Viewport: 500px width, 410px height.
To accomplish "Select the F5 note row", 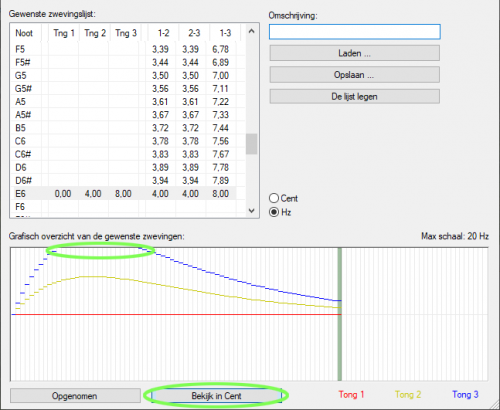I will click(128, 49).
